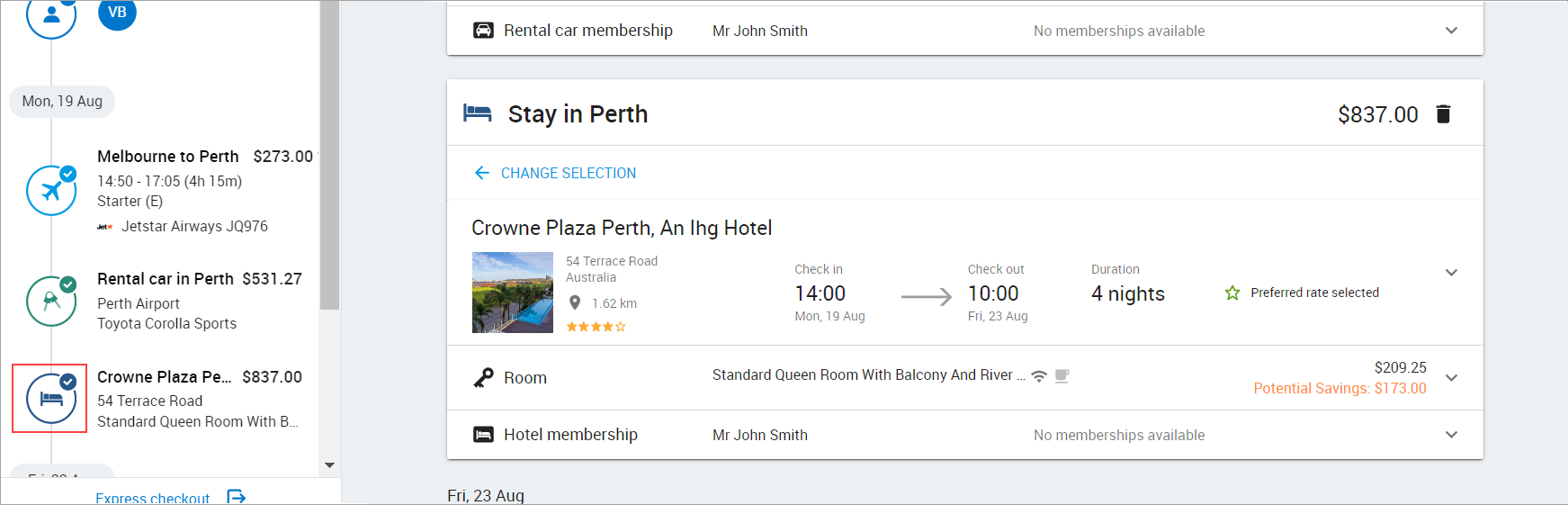Click Jetstar Airways JQ976 text
Viewport: 1568px width, 505px height.
[194, 227]
